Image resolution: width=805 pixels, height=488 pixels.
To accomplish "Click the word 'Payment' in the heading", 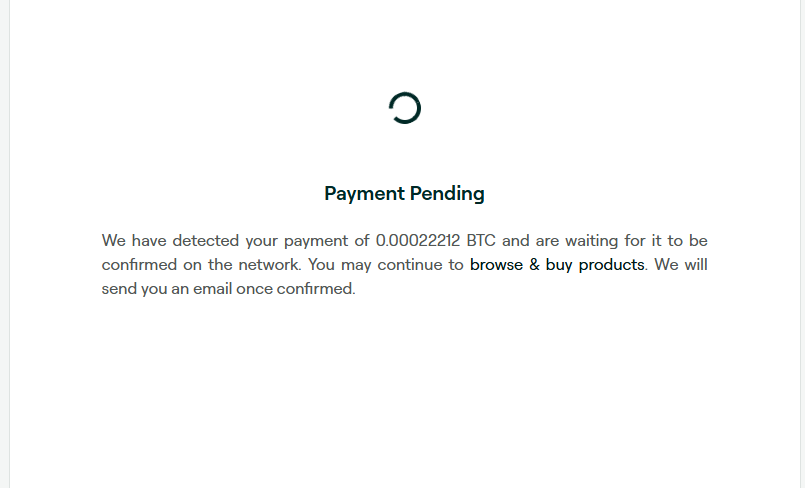I will point(365,194).
